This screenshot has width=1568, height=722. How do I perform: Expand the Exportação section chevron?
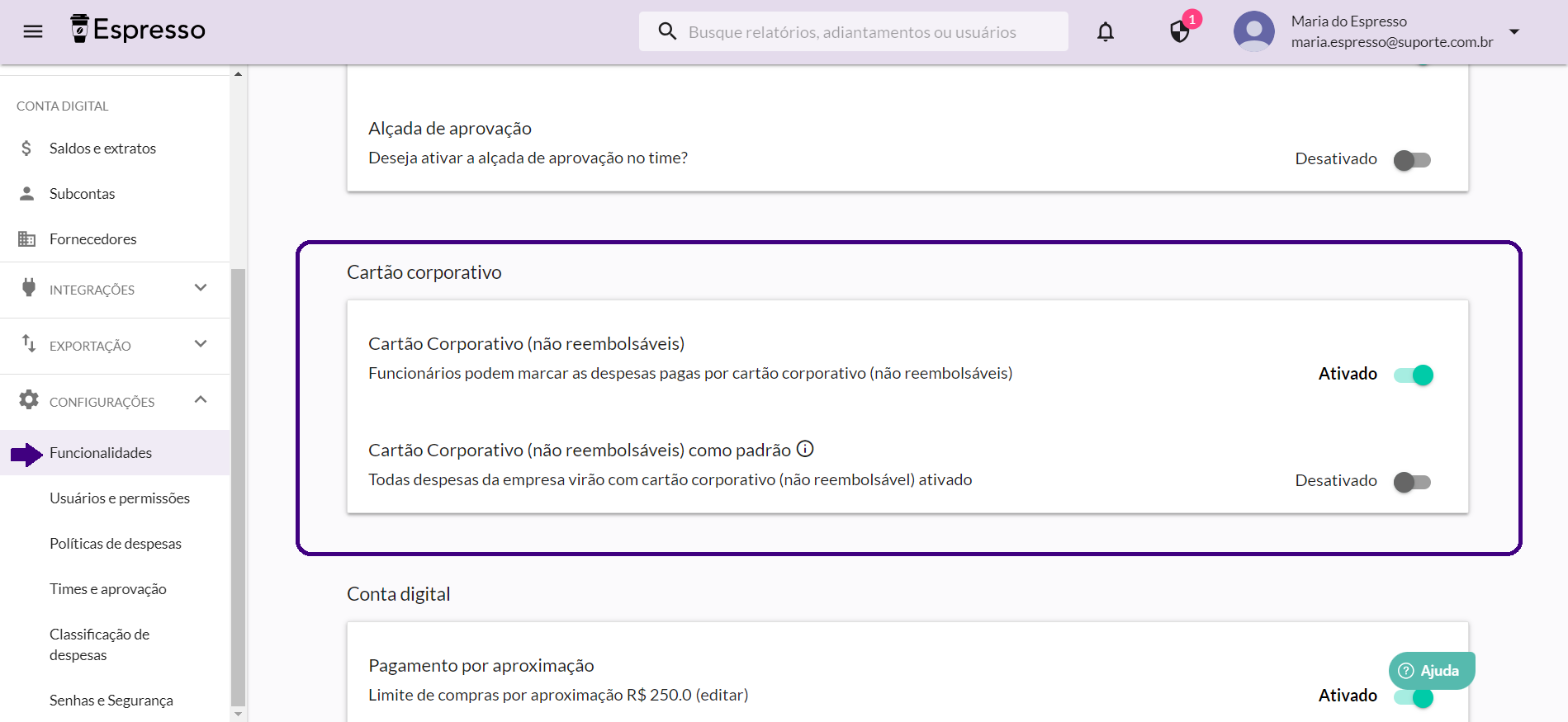click(201, 344)
